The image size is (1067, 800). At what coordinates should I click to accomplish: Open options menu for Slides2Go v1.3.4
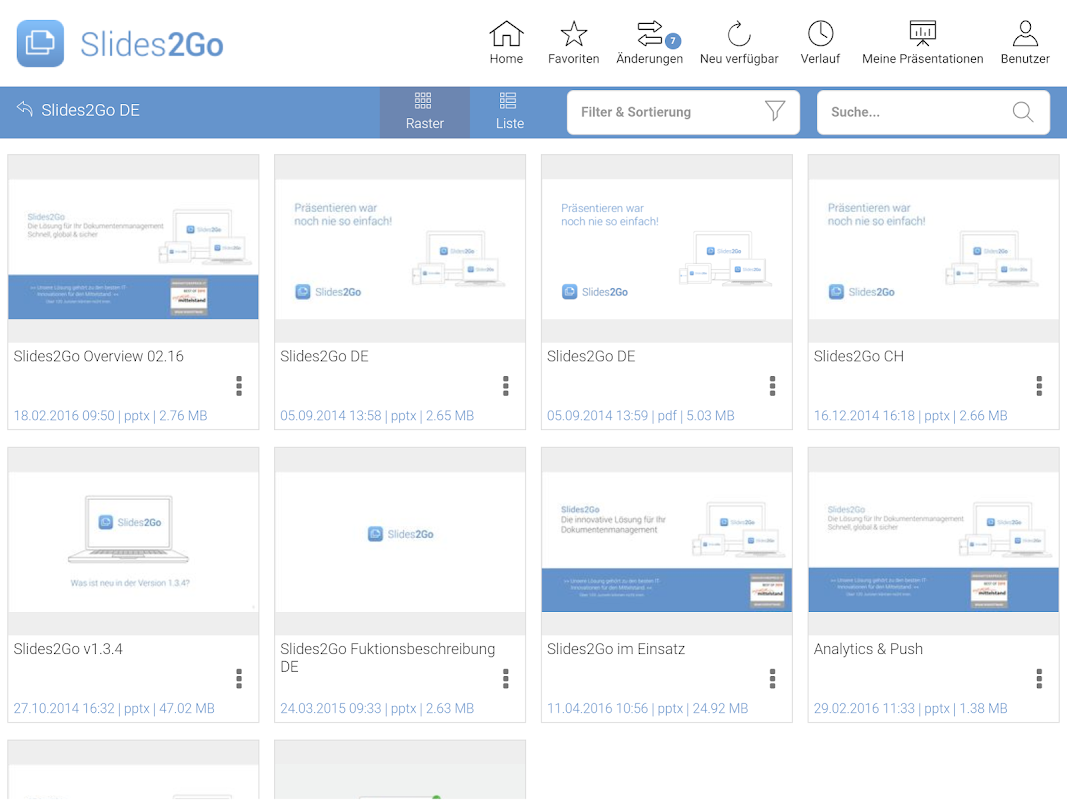click(239, 678)
